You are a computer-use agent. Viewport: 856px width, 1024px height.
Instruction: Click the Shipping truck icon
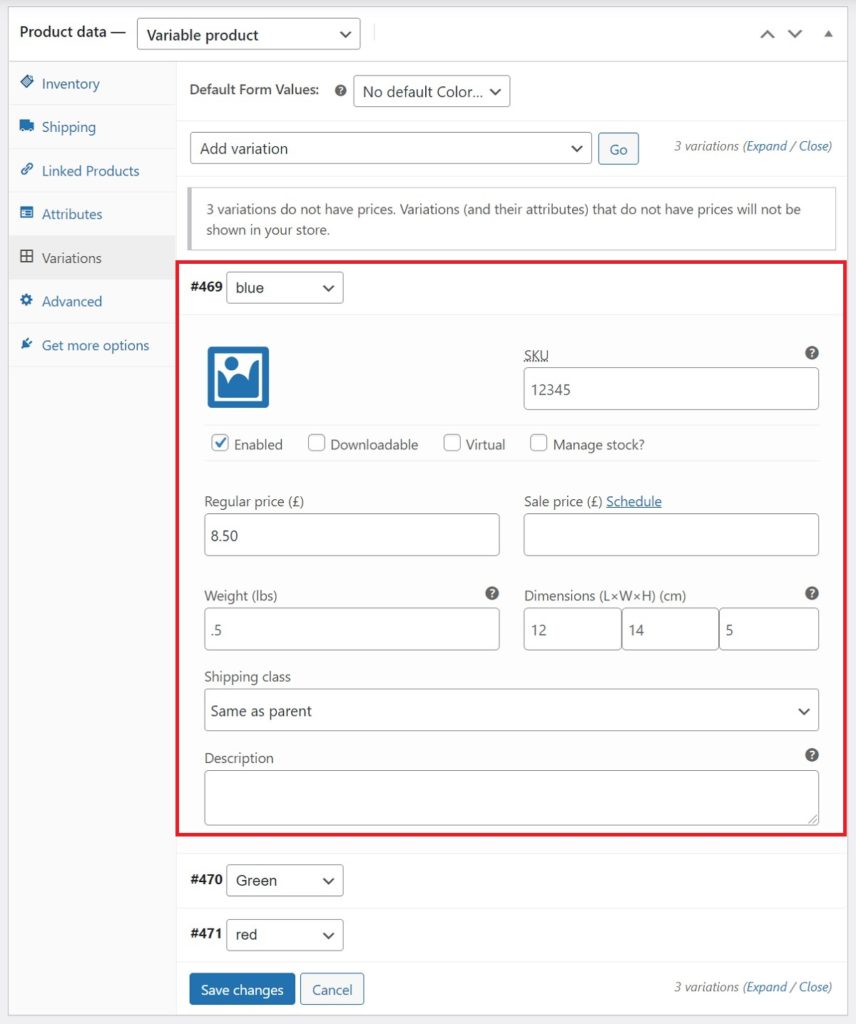point(27,125)
